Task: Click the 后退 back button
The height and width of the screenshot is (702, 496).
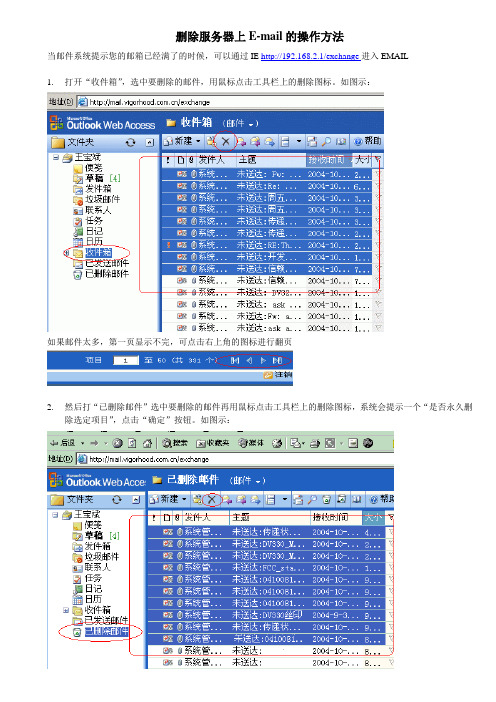Action: click(x=63, y=443)
